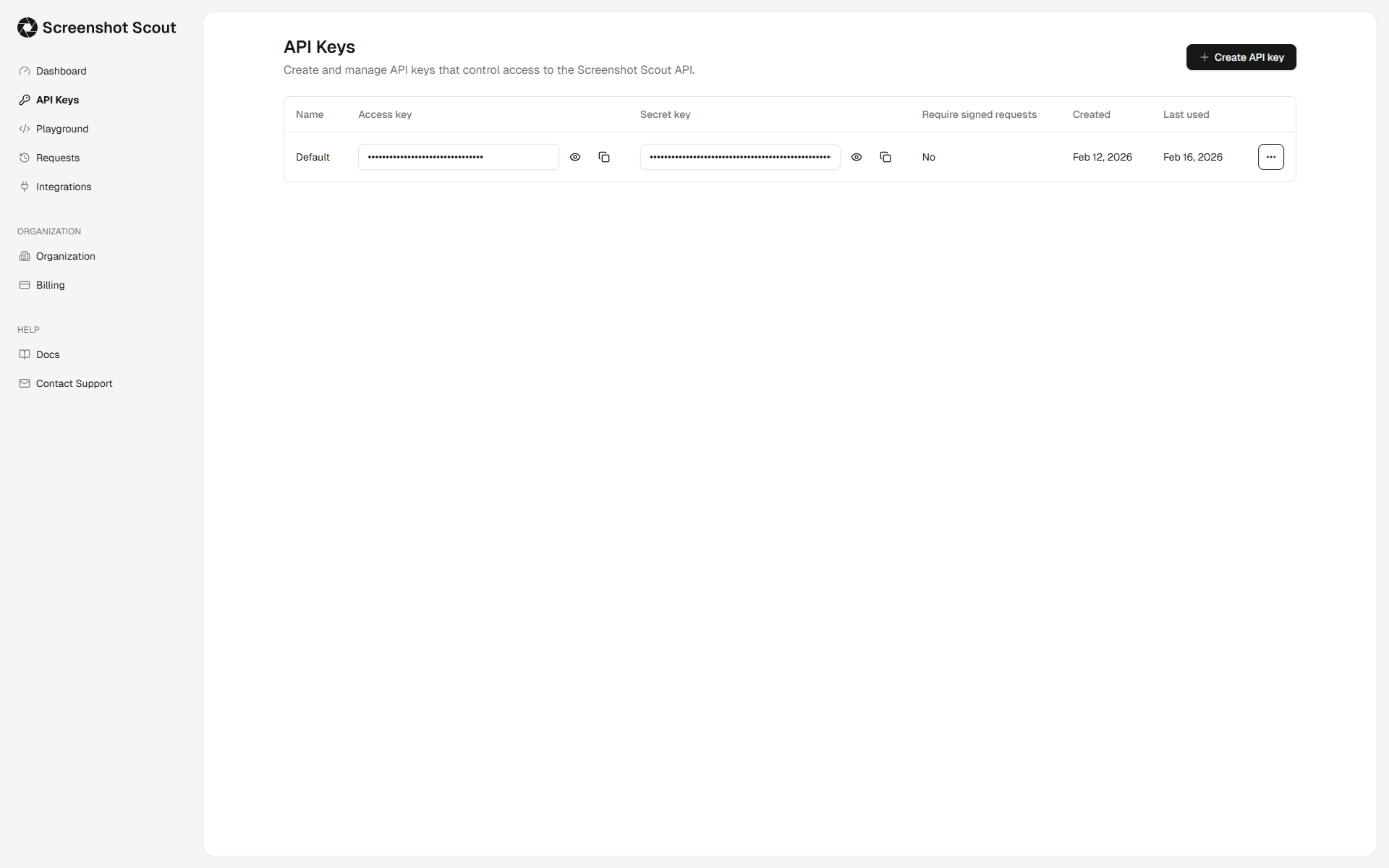Select API Keys in the navigation menu

(x=56, y=100)
